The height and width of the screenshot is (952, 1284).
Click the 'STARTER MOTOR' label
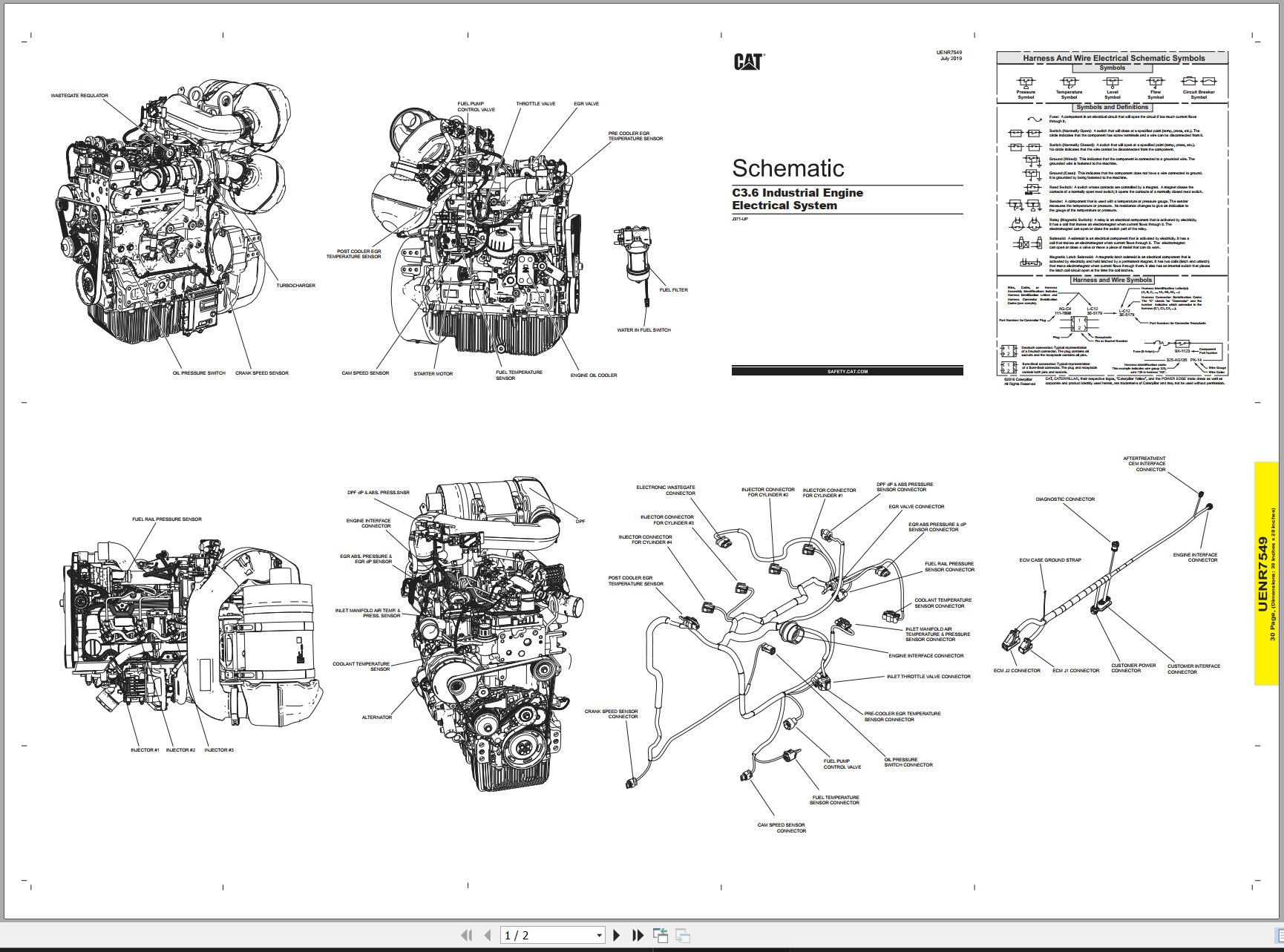[433, 374]
